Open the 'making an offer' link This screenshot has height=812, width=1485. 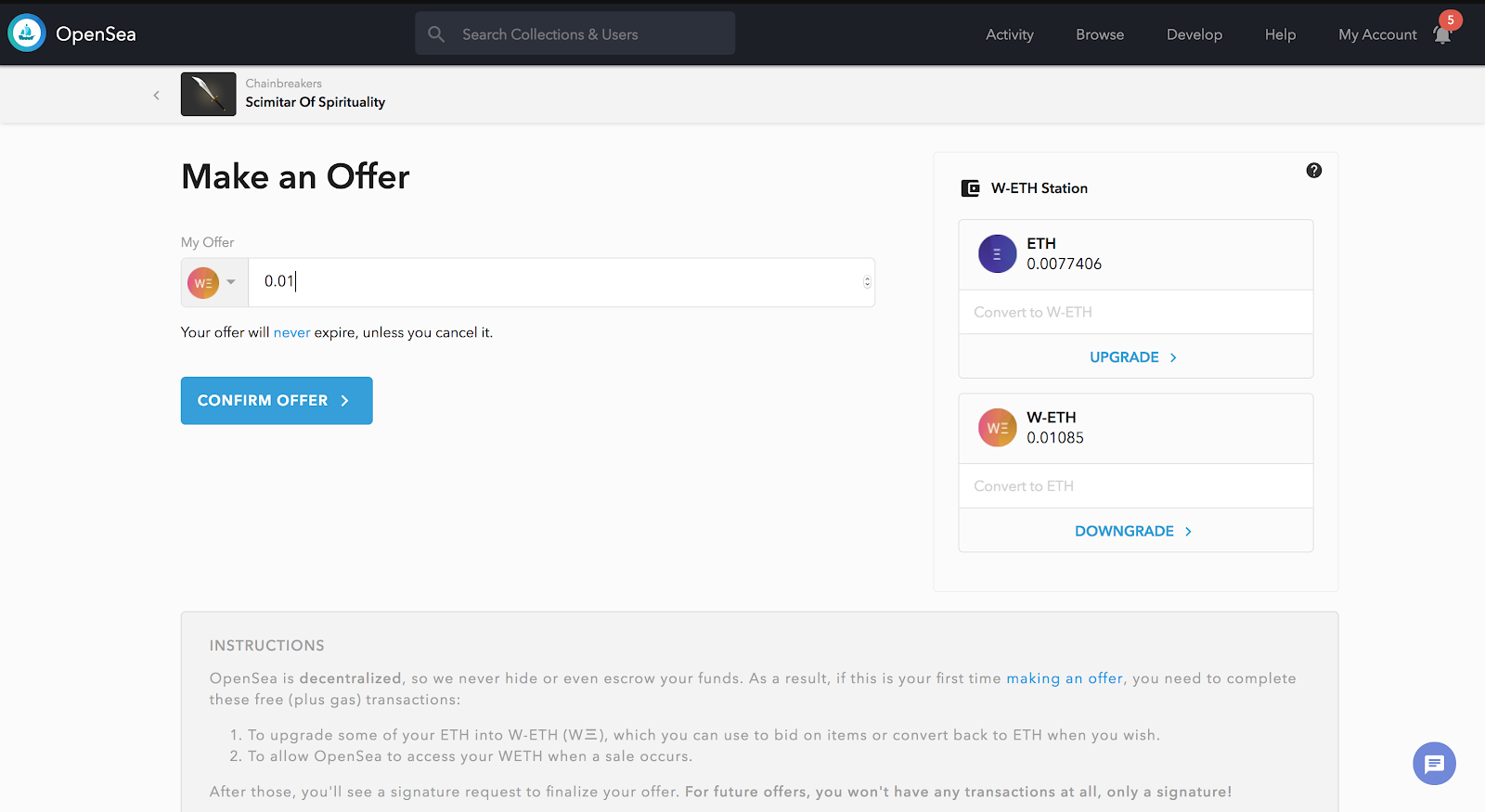1065,678
